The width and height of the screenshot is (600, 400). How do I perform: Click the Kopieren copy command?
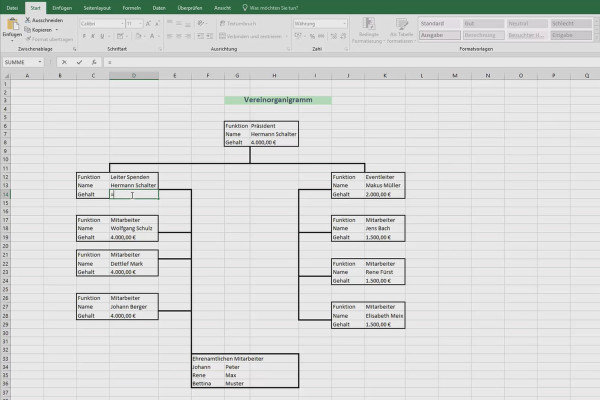[38, 29]
